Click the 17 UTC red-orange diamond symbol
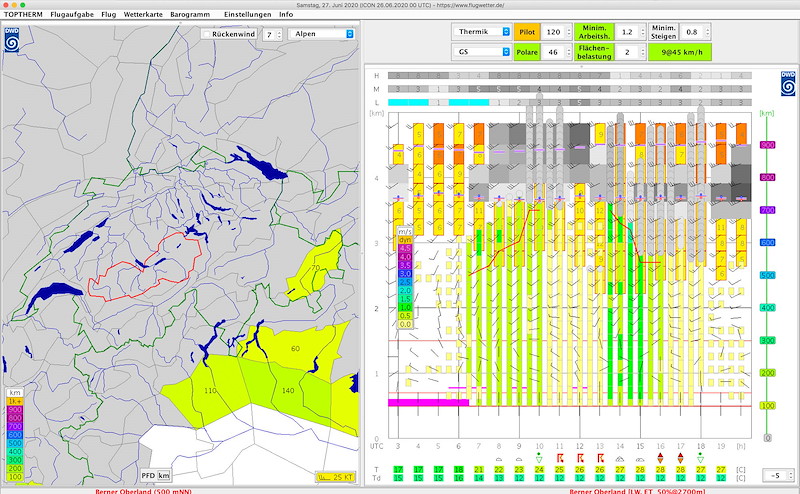 [681, 458]
